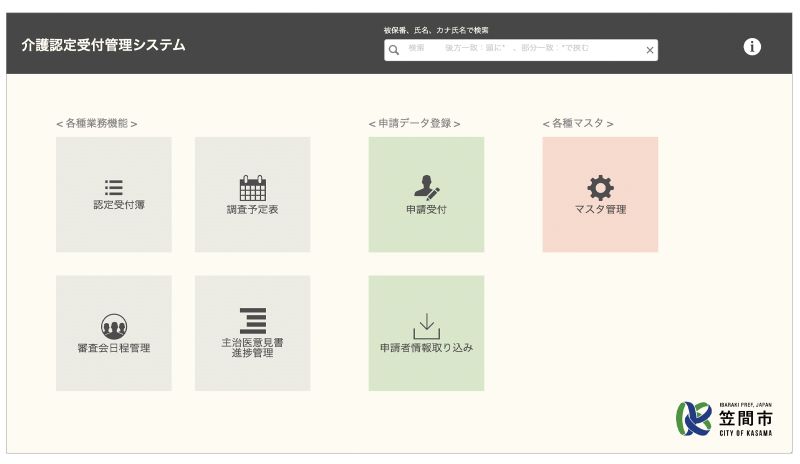
Task: Open 申請受付 via its text label
Action: pos(426,210)
